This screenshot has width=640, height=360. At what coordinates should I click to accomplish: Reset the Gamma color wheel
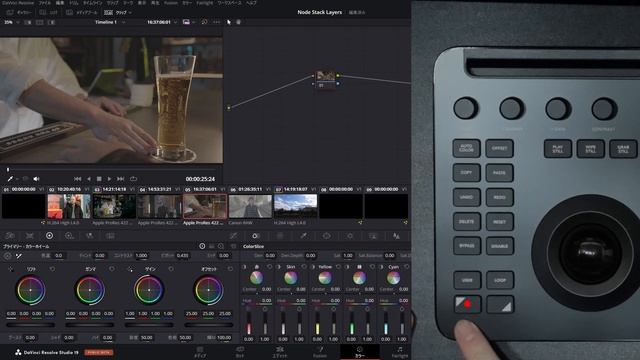pyautogui.click(x=112, y=269)
